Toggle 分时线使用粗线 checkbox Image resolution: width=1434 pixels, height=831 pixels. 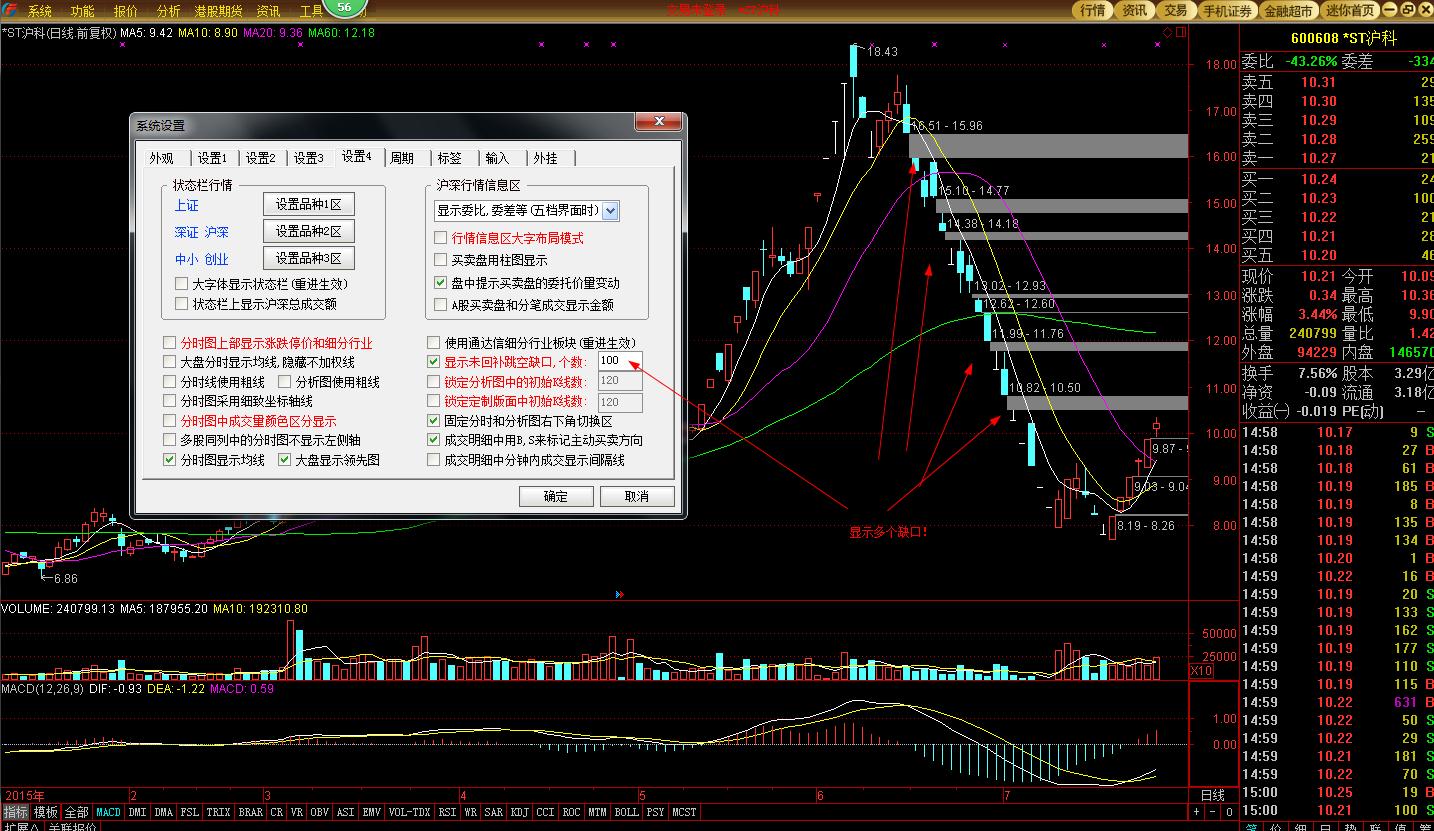(x=169, y=382)
